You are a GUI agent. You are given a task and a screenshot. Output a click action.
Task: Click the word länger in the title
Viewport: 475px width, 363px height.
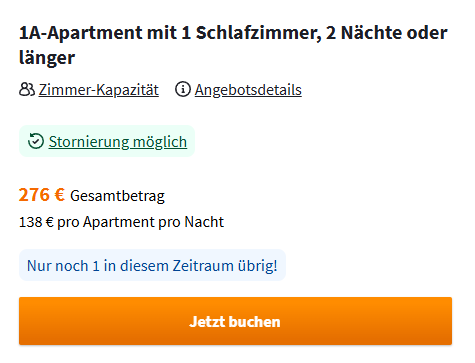pos(47,58)
